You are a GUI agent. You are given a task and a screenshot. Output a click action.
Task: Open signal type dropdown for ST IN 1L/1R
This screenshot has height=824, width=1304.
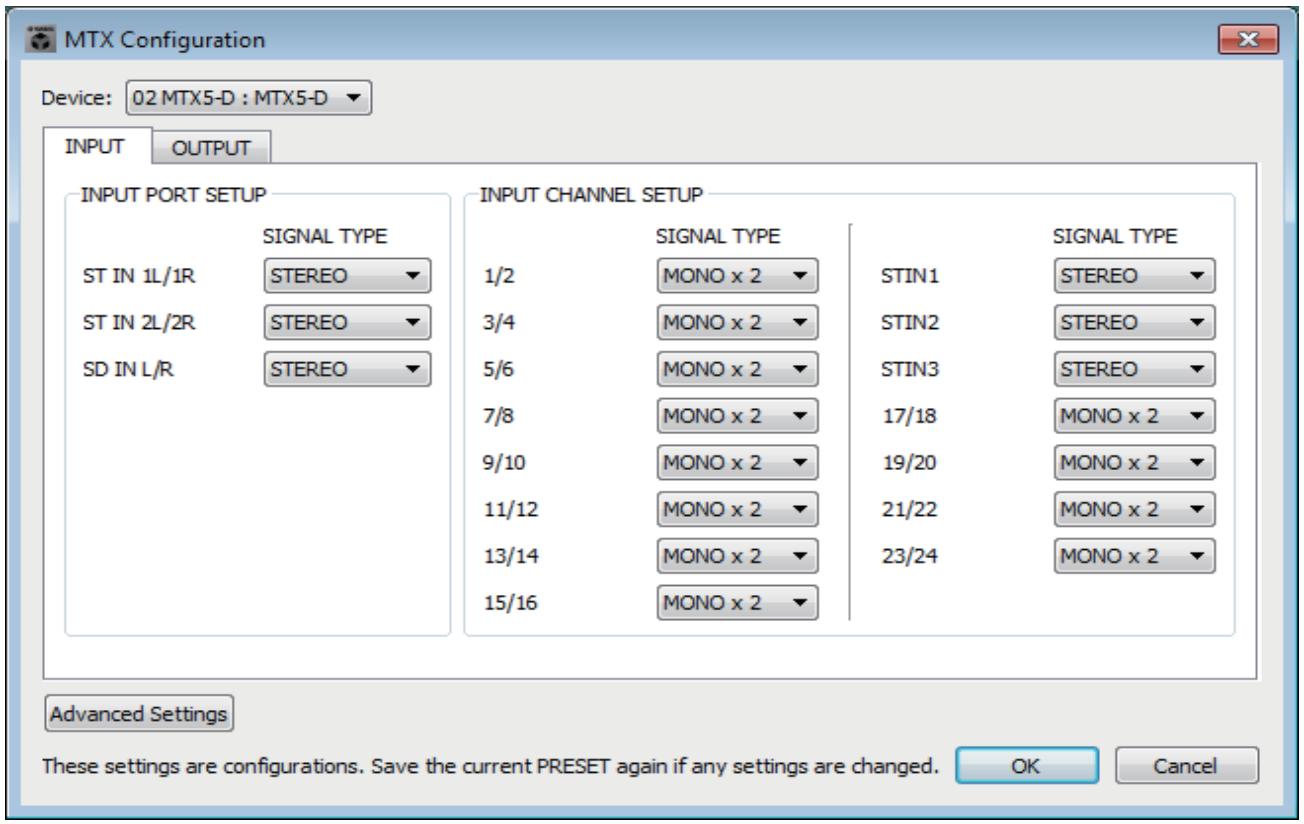[x=346, y=276]
